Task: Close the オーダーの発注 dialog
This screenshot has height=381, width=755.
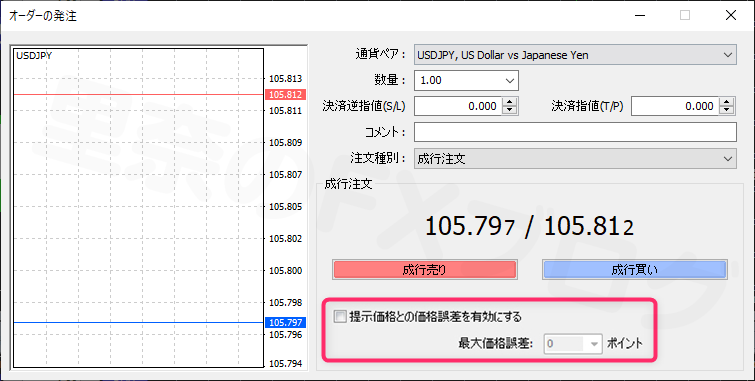Action: pyautogui.click(x=731, y=15)
